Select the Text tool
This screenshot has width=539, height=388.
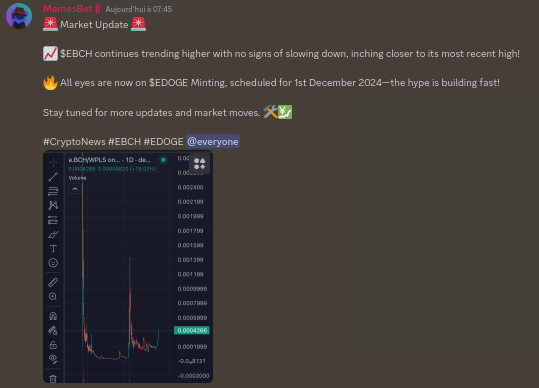(53, 248)
